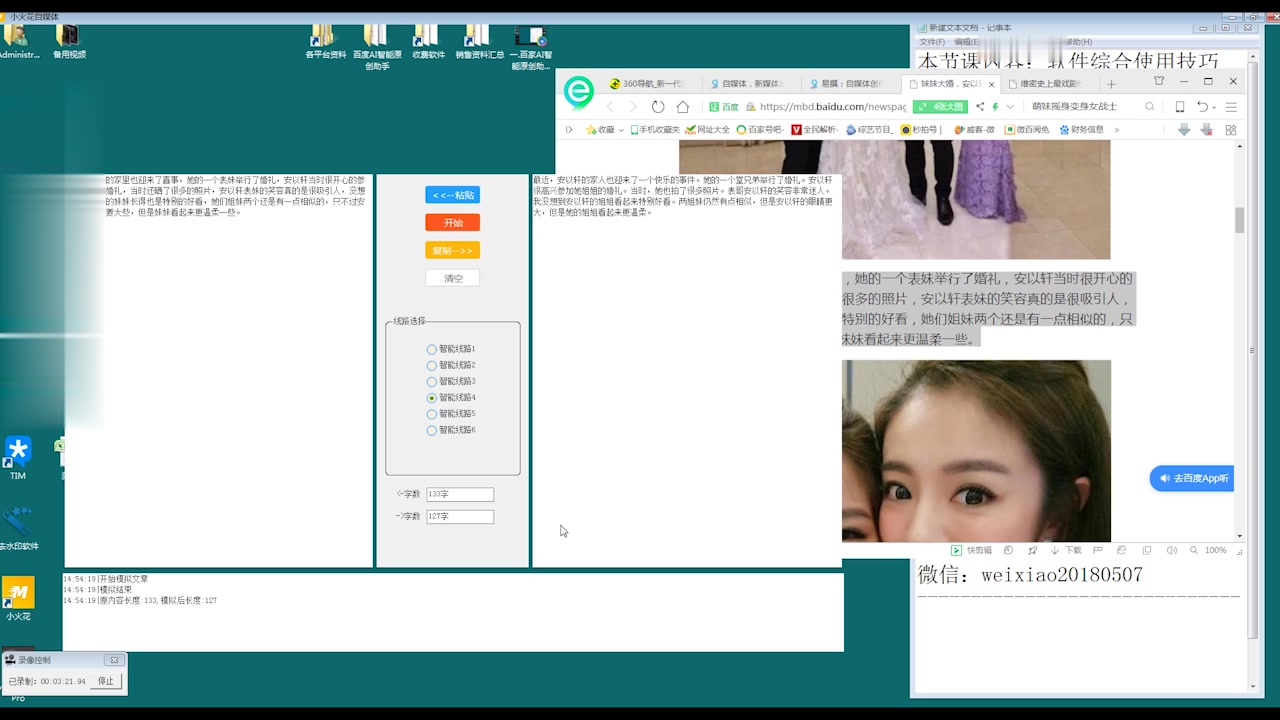The image size is (1280, 720).
Task: Open the 网址大全 bookmark
Action: pos(708,130)
